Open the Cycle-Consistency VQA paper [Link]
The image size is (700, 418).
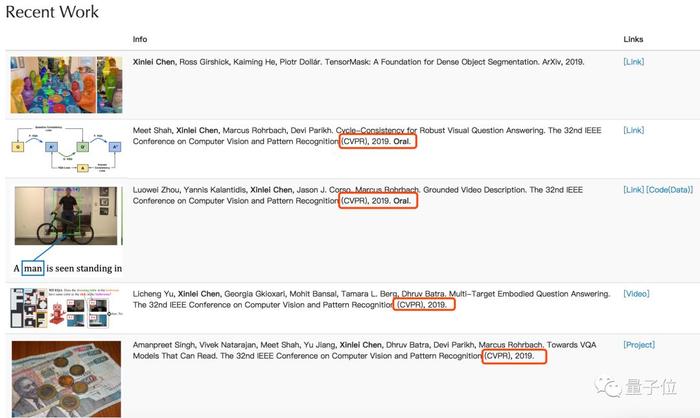633,130
